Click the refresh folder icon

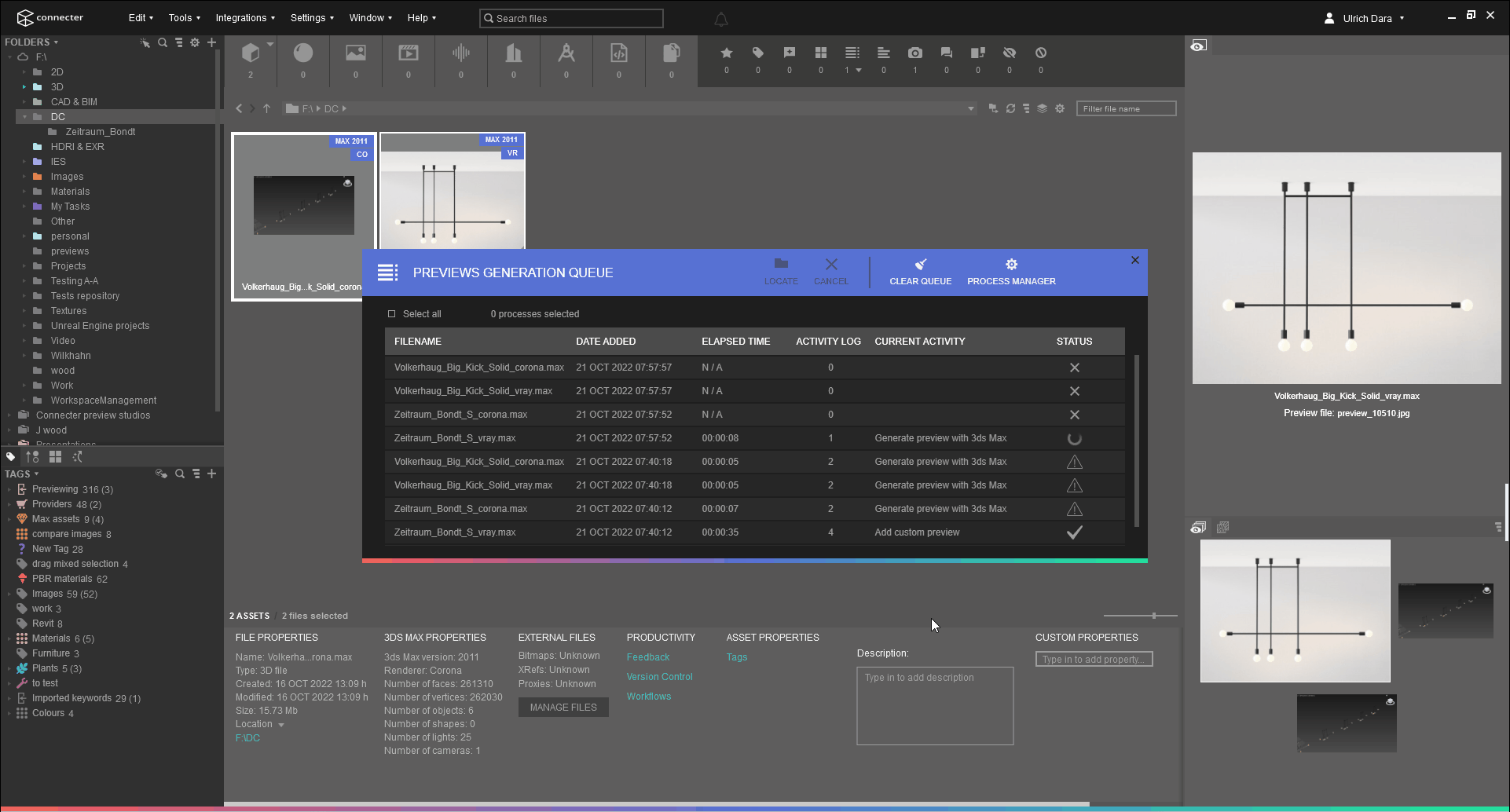1010,108
